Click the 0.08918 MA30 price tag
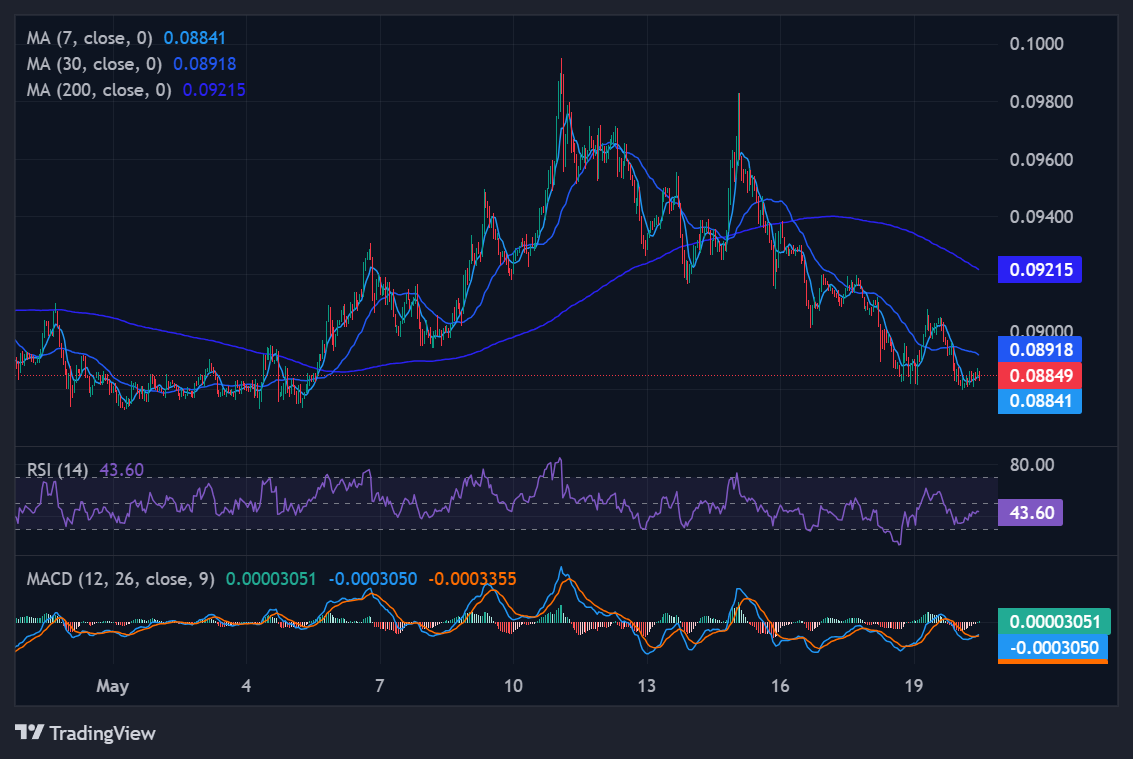The image size is (1133, 759). click(x=1040, y=350)
